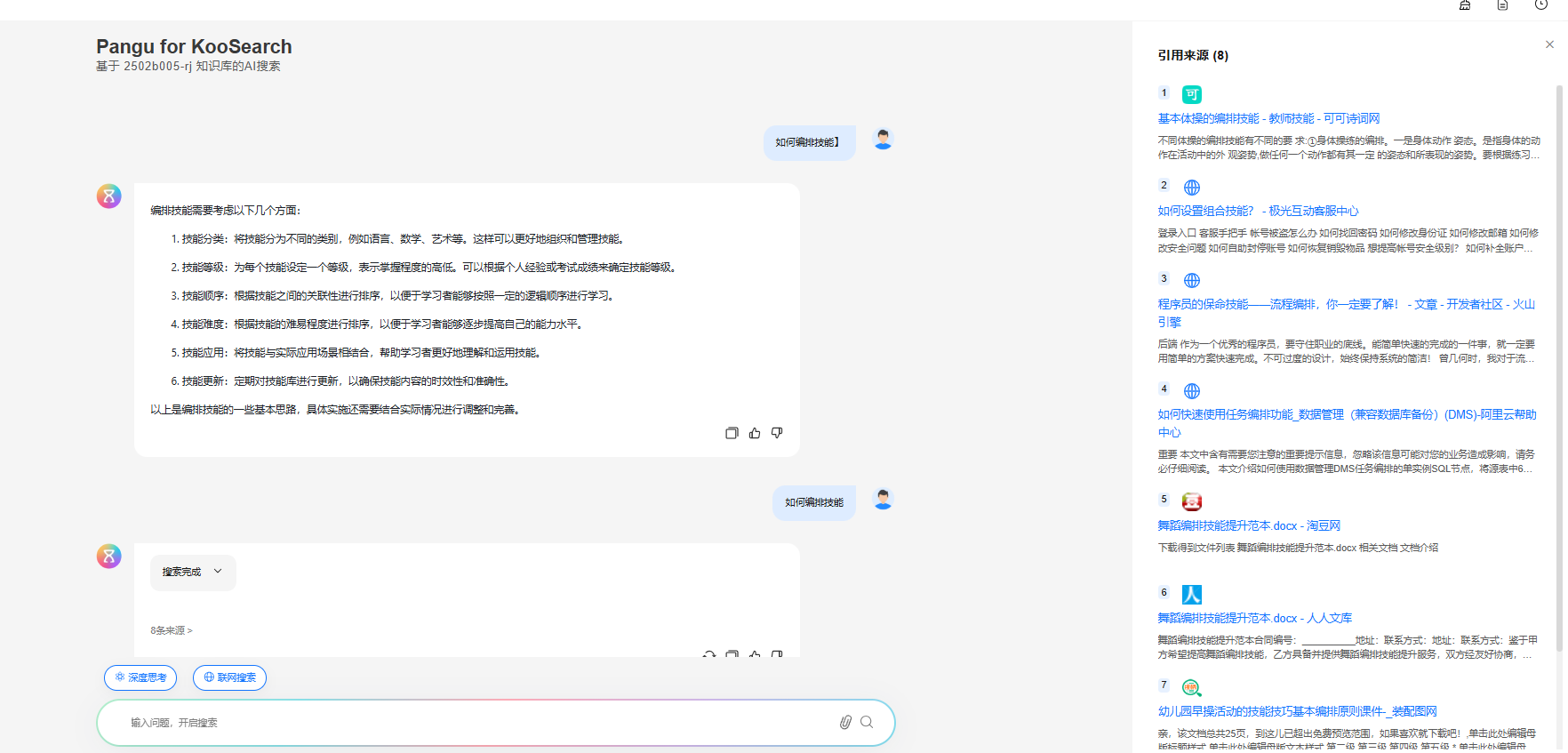Viewport: 1568px width, 753px height.
Task: Click the magnifier search icon in input box
Action: pyautogui.click(x=867, y=722)
